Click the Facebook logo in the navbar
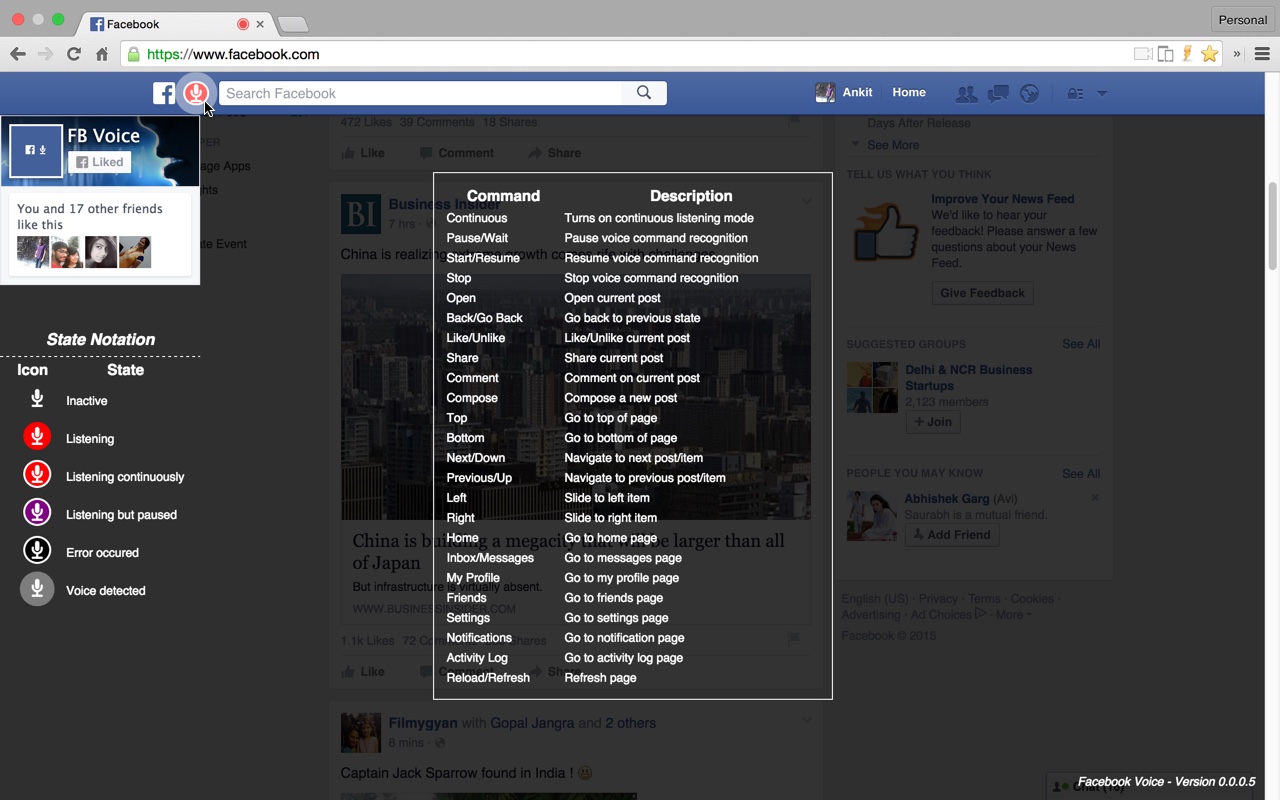The width and height of the screenshot is (1280, 800). [163, 92]
